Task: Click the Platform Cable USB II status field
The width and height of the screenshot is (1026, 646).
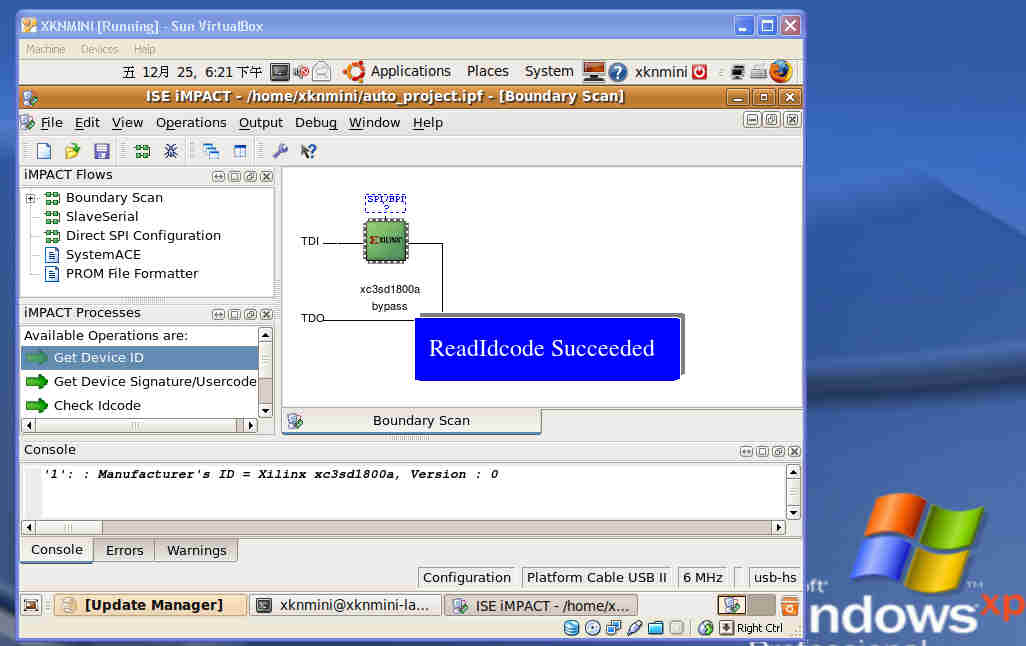Action: point(596,577)
